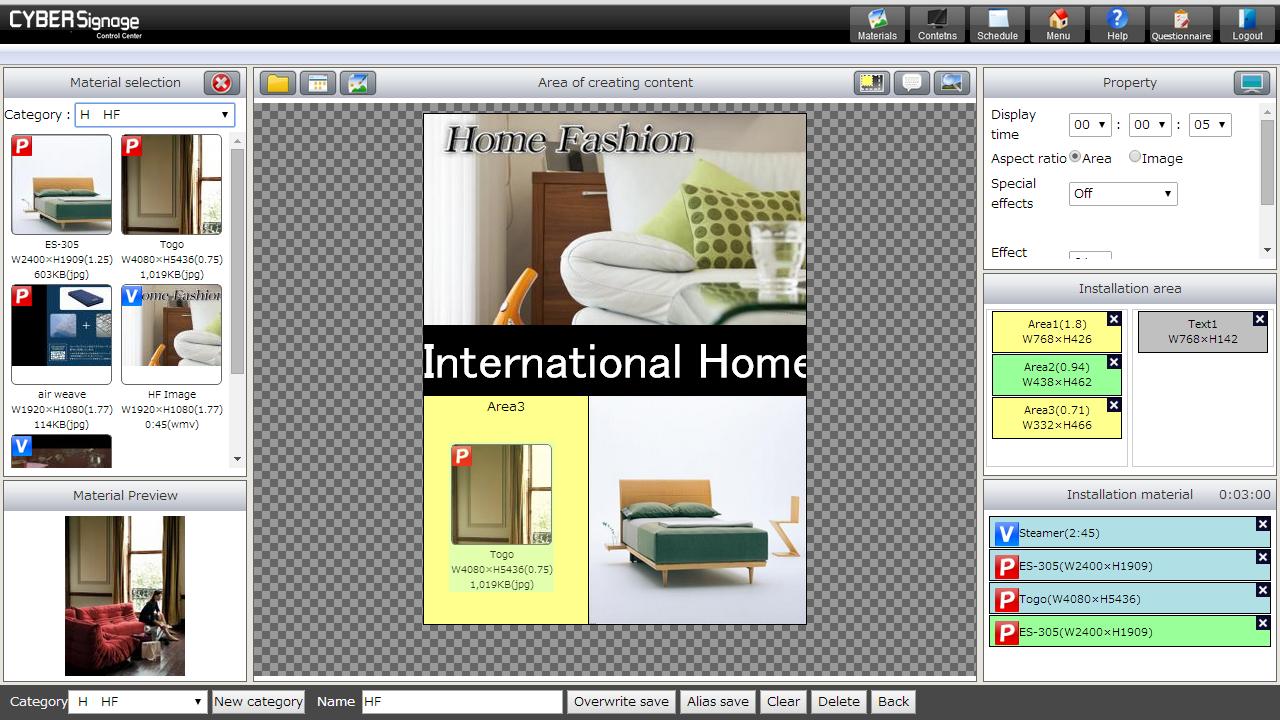Click the Material Preview image

pyautogui.click(x=125, y=596)
